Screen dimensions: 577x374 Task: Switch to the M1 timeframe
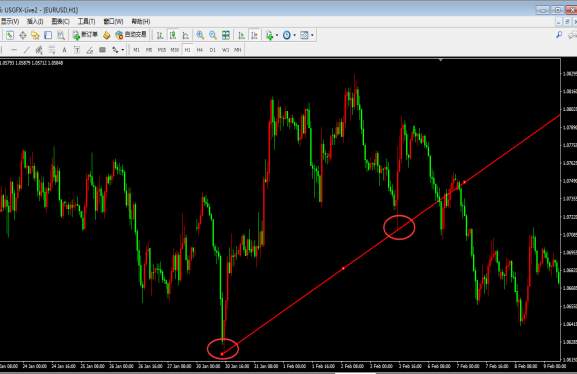[x=136, y=50]
